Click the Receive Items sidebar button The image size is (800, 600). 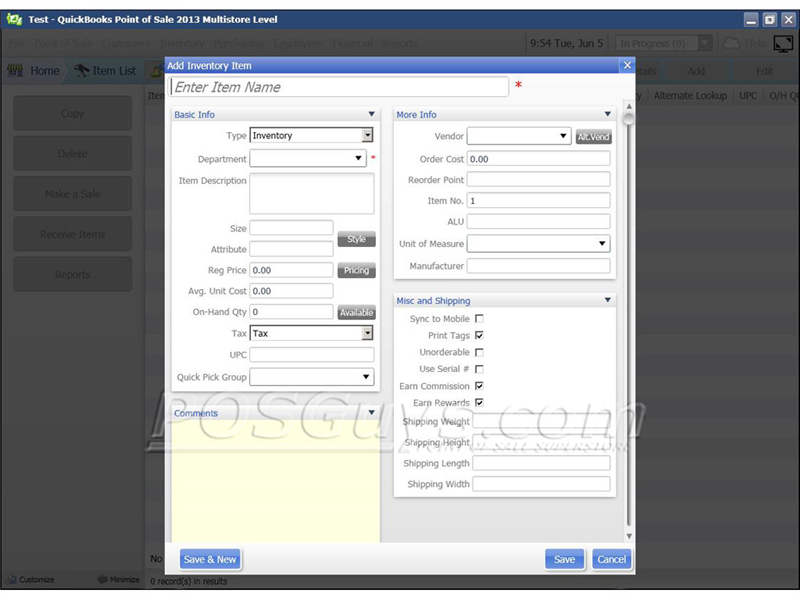[72, 234]
